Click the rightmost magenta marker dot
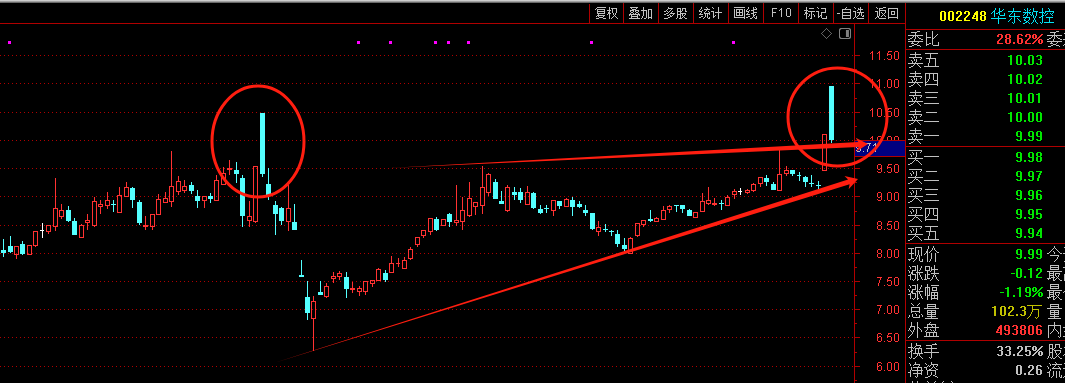The width and height of the screenshot is (1065, 383). (x=734, y=43)
